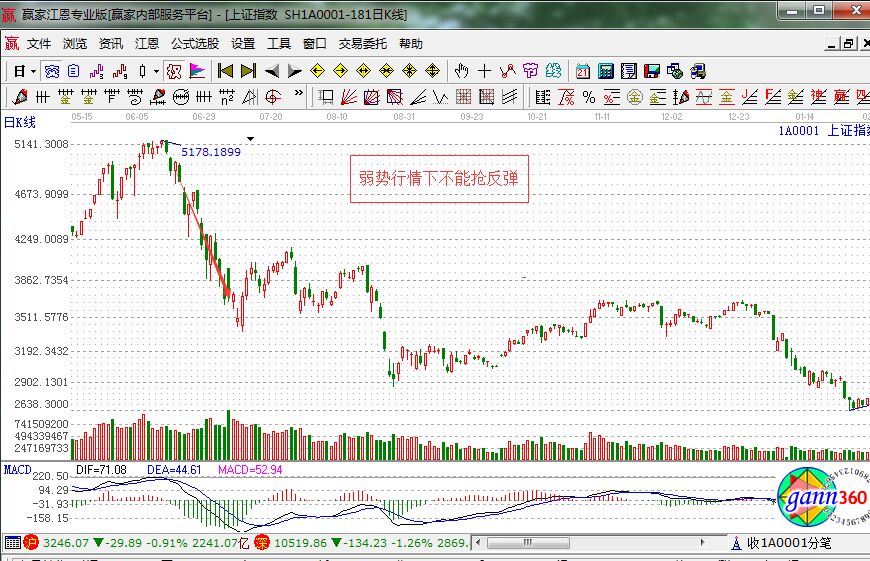Image resolution: width=870 pixels, height=561 pixels.
Task: Open the 交易委托 menu
Action: 364,44
